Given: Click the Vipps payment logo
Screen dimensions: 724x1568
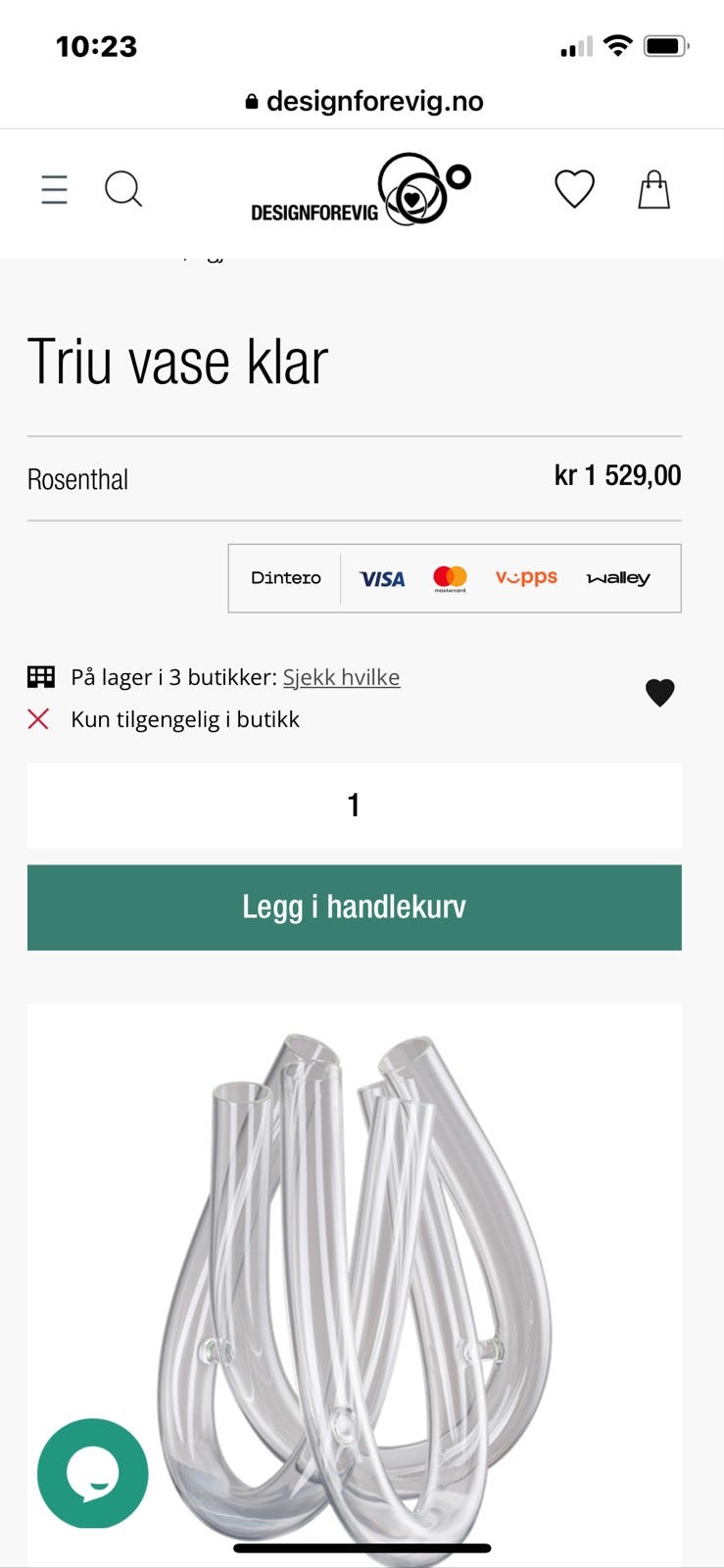Looking at the screenshot, I should pos(526,578).
